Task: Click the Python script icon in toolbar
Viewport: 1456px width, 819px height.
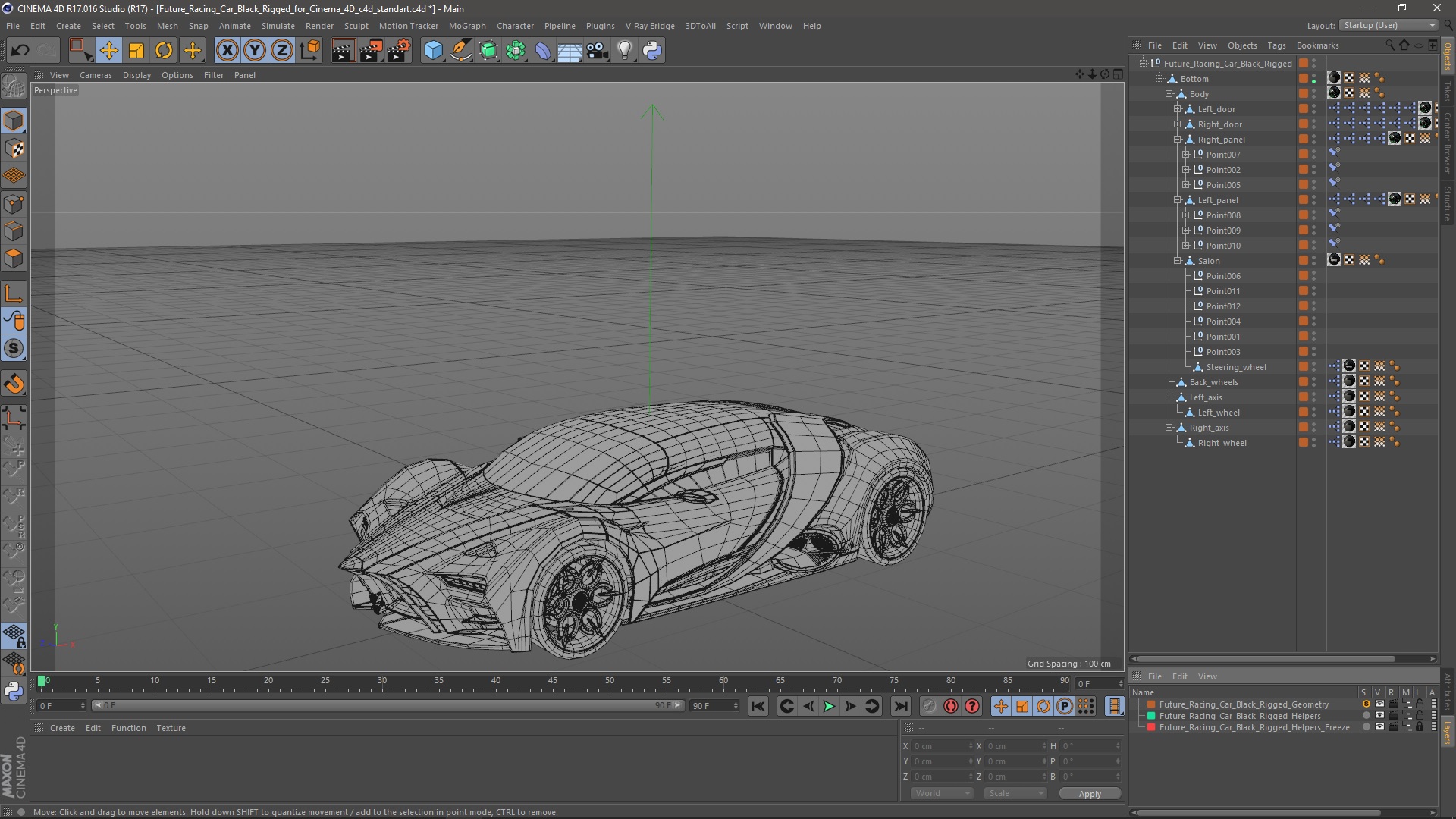Action: [x=652, y=51]
